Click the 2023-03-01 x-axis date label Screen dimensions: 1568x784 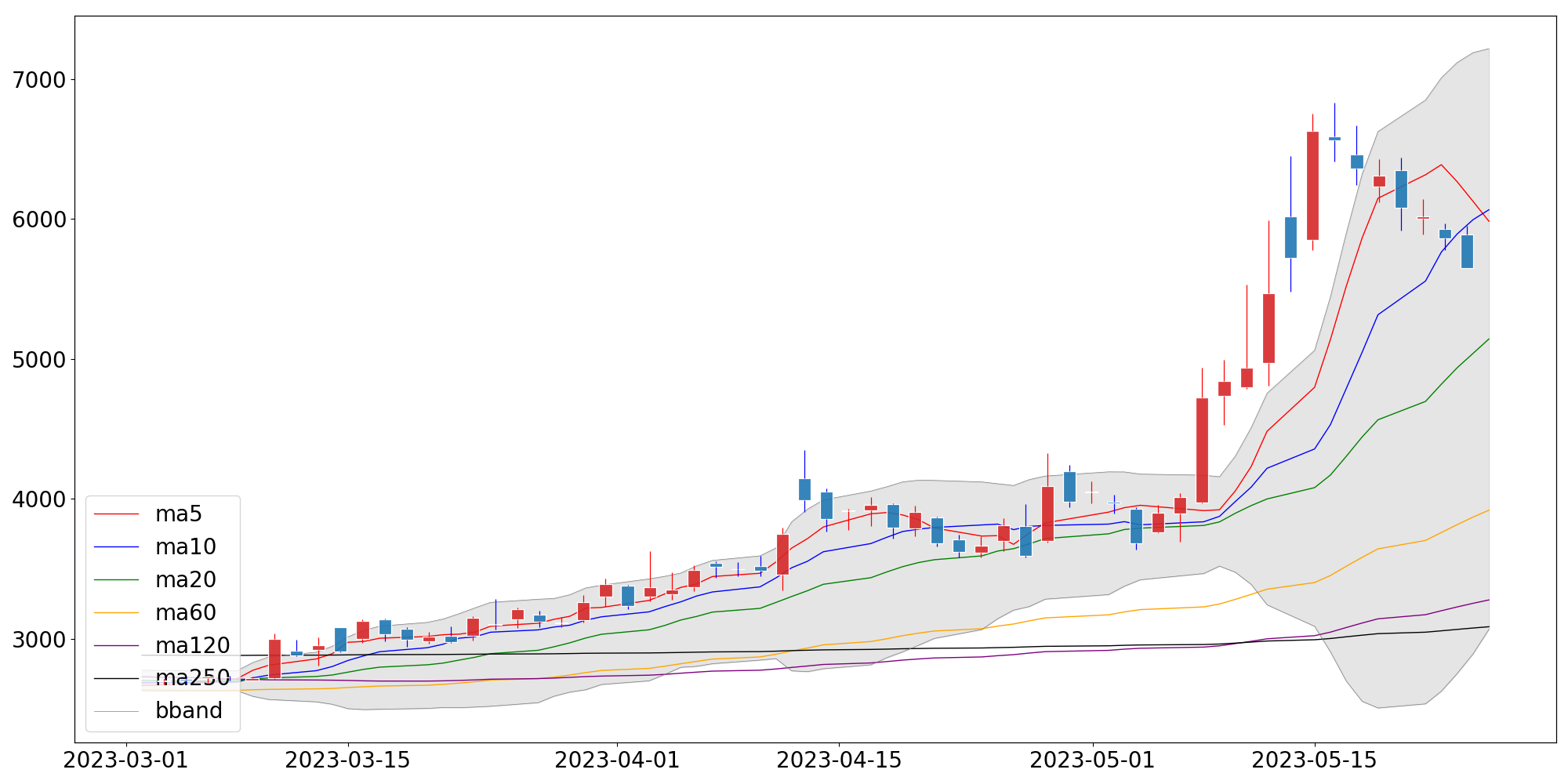tap(126, 760)
